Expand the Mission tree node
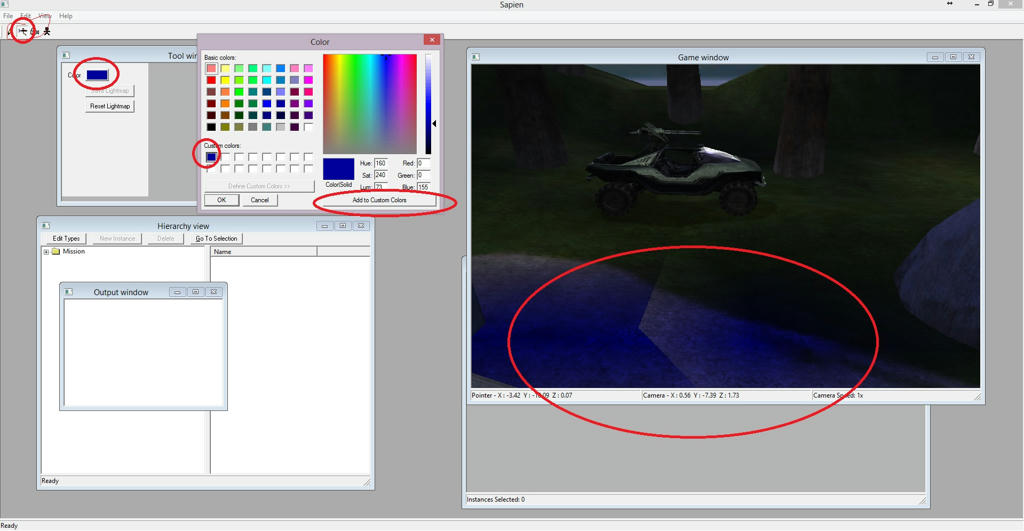 click(x=46, y=251)
